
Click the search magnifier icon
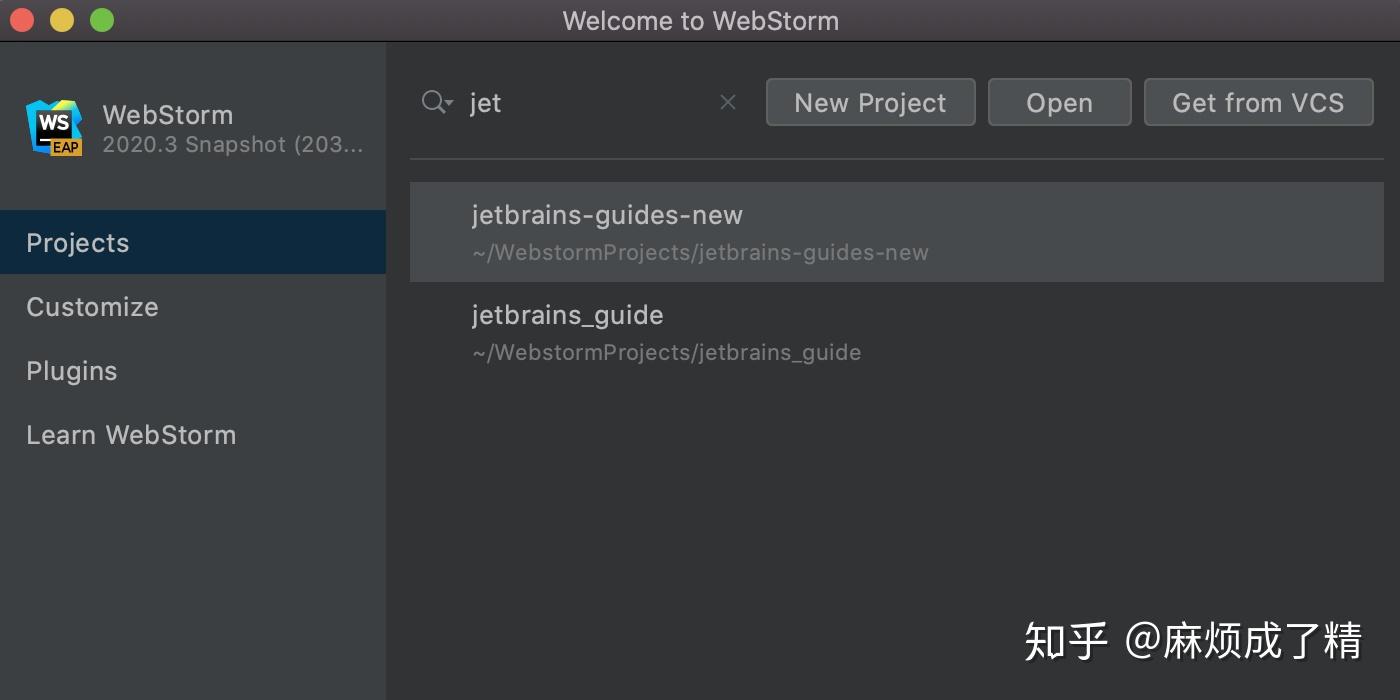coord(432,102)
